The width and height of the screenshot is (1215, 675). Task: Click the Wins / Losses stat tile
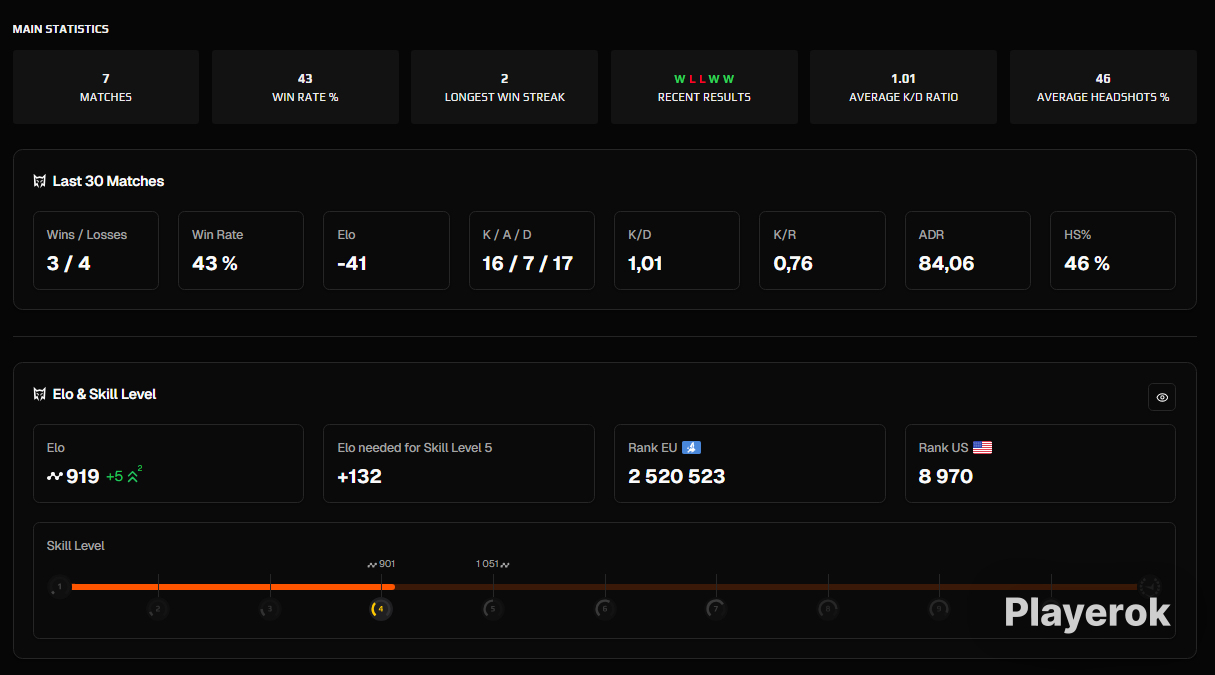96,250
